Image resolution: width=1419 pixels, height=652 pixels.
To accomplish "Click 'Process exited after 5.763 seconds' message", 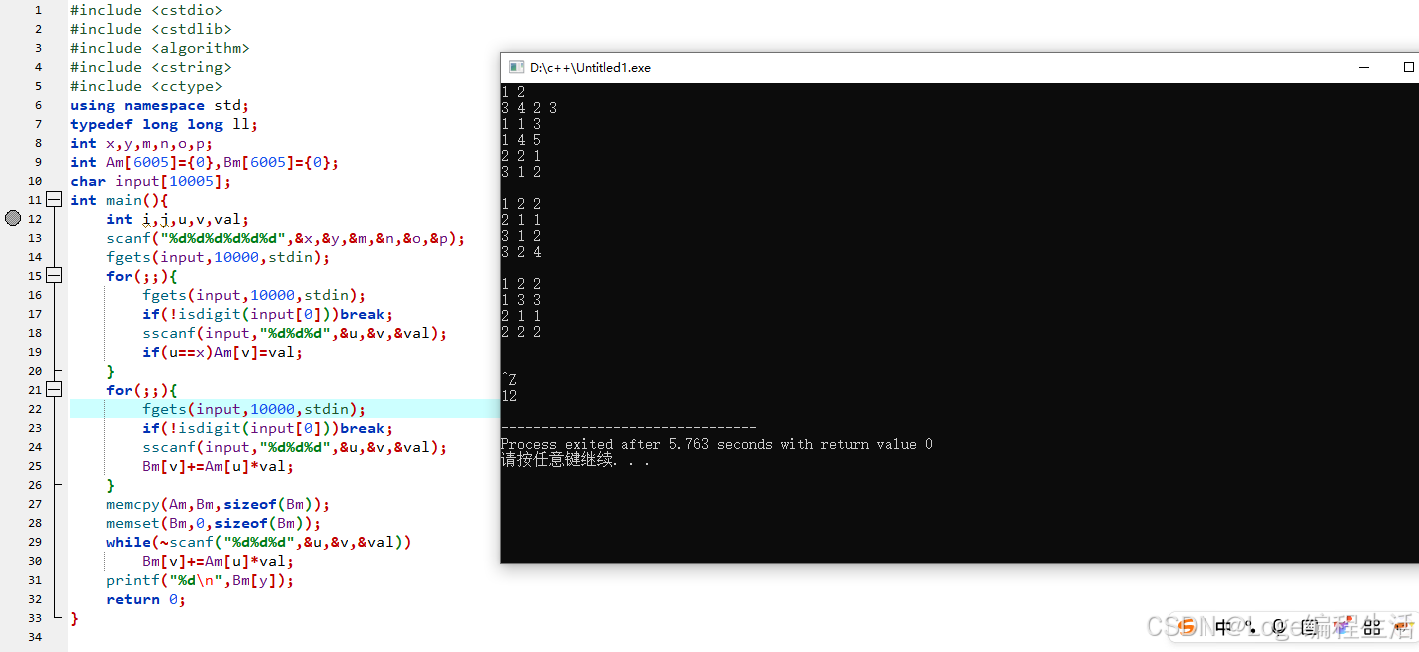I will click(x=717, y=444).
